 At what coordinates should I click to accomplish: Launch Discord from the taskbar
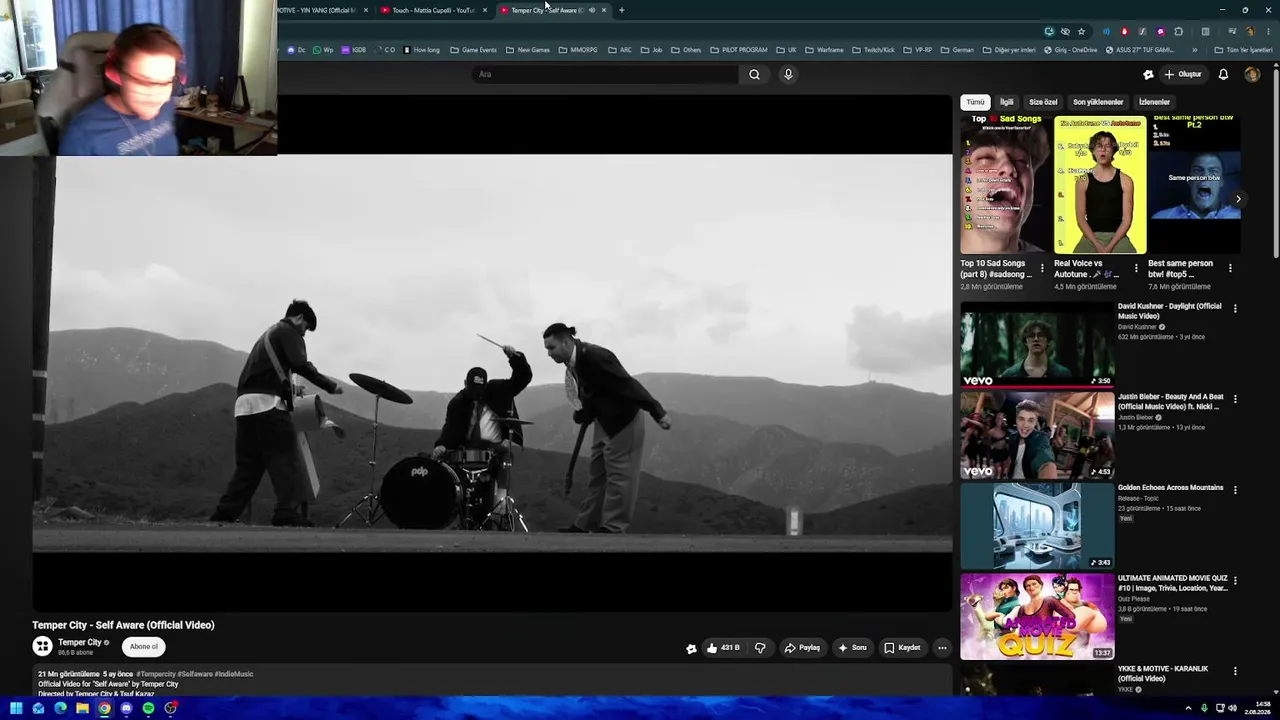point(126,708)
